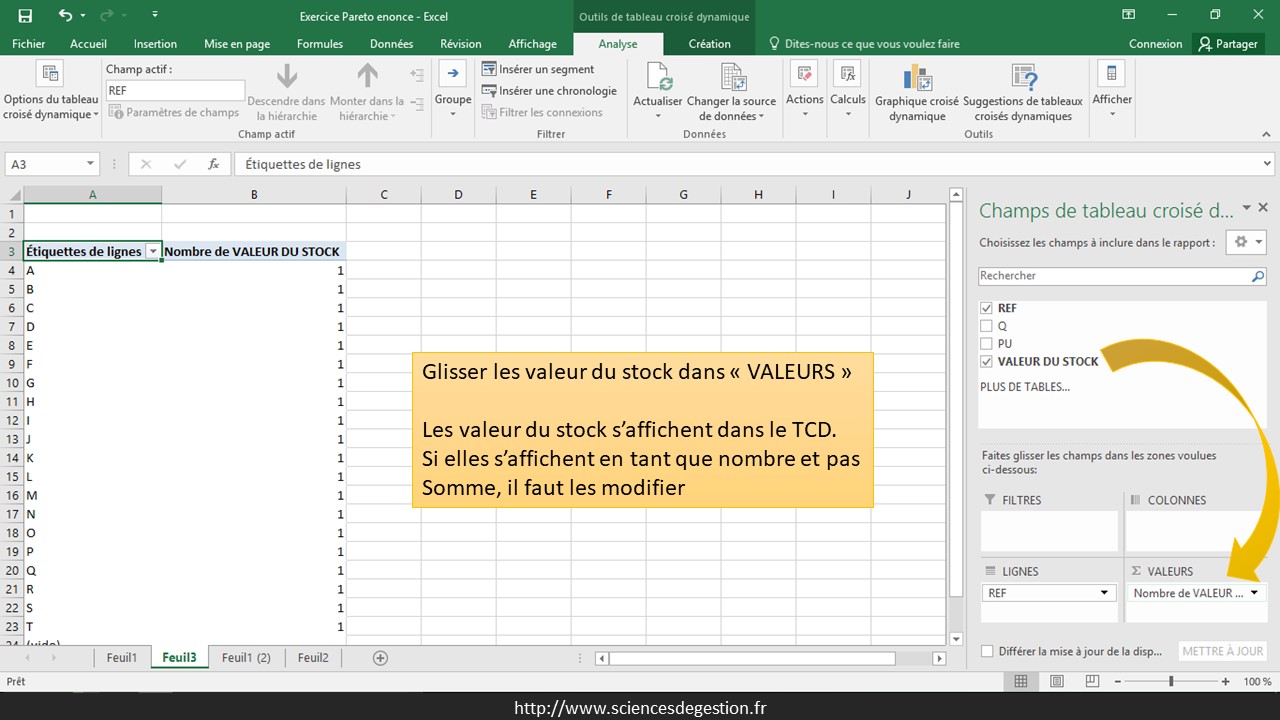Click Insérer un segment icon
The height and width of the screenshot is (720, 1280).
point(489,69)
